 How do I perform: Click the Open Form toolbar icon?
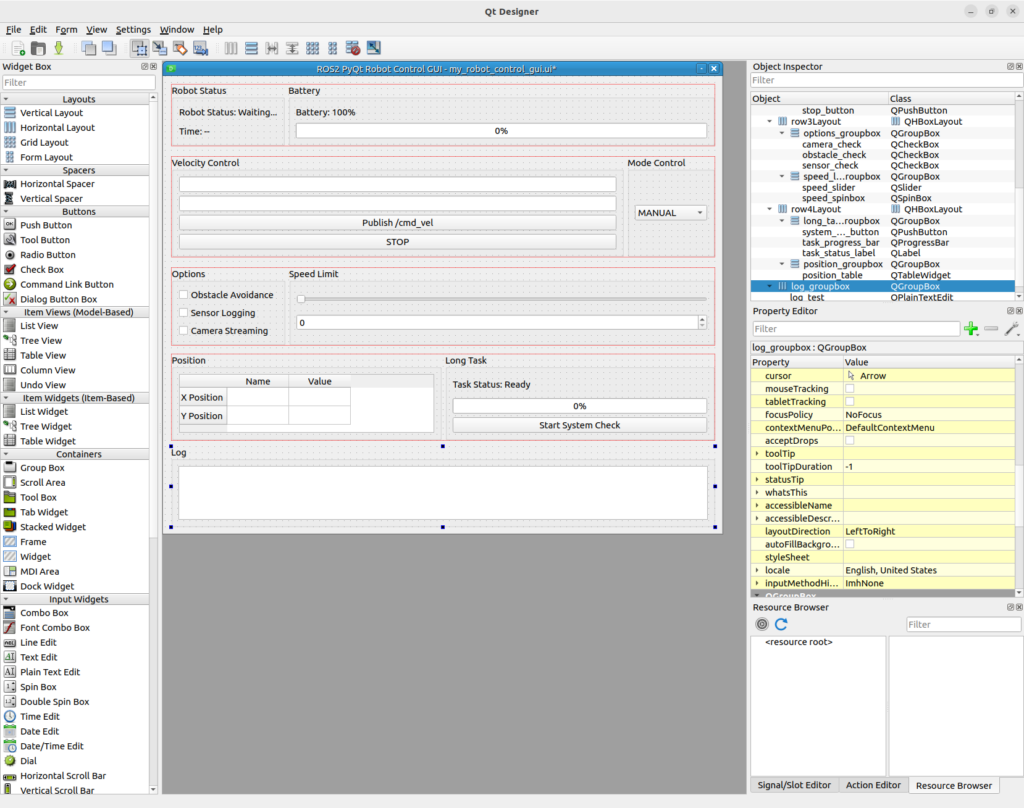39,48
